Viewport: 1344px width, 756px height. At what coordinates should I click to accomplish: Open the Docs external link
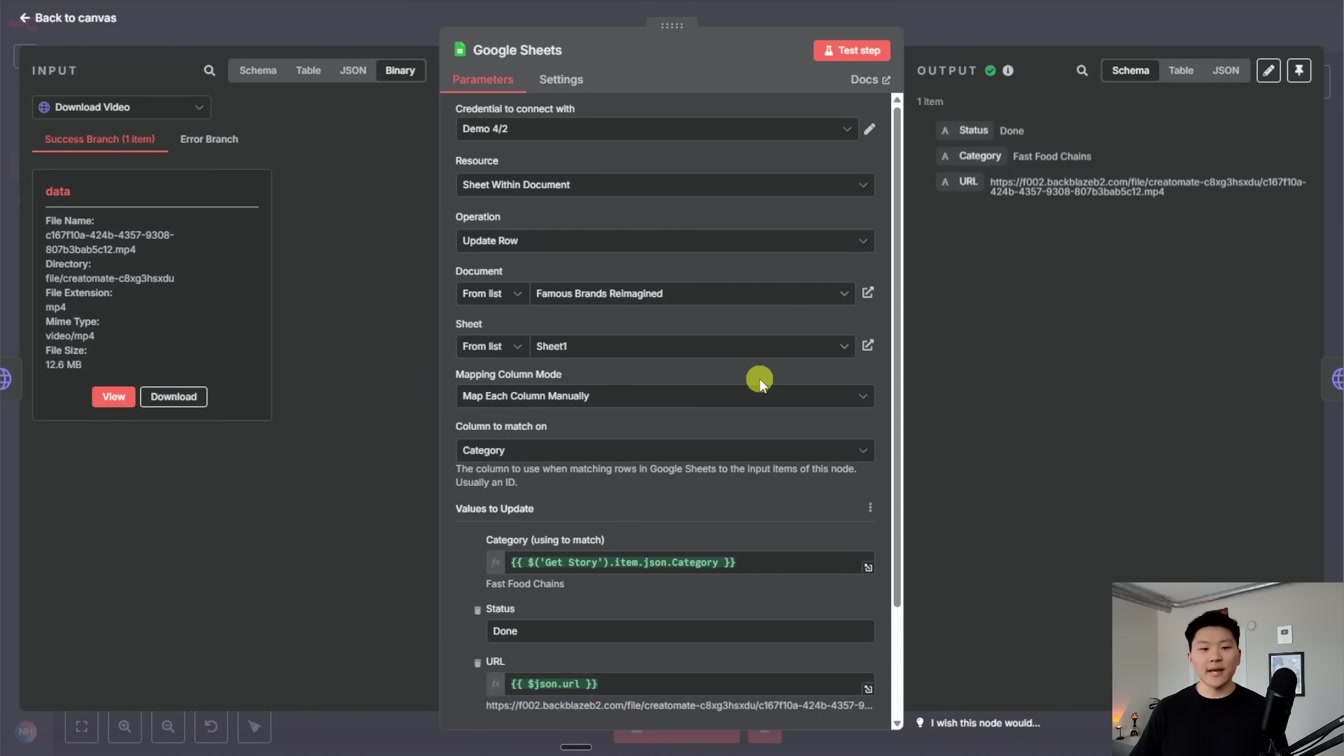870,80
